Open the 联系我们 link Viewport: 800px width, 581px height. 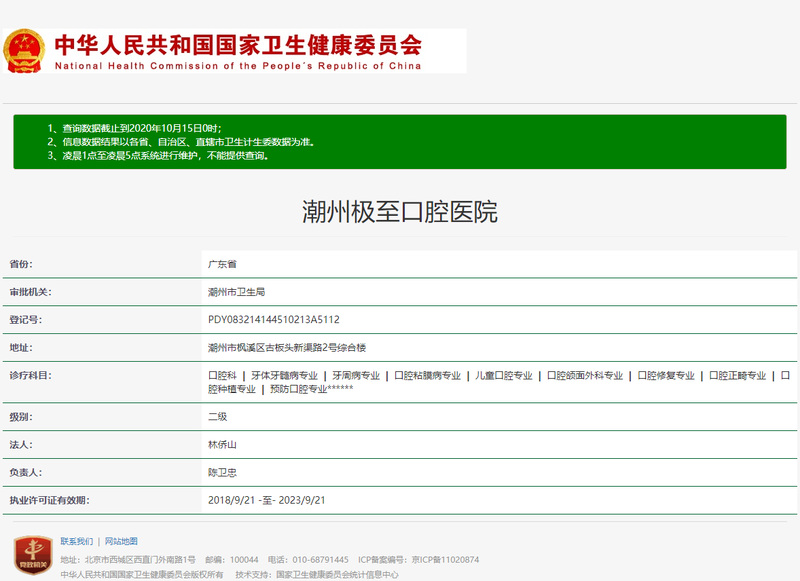(77, 541)
